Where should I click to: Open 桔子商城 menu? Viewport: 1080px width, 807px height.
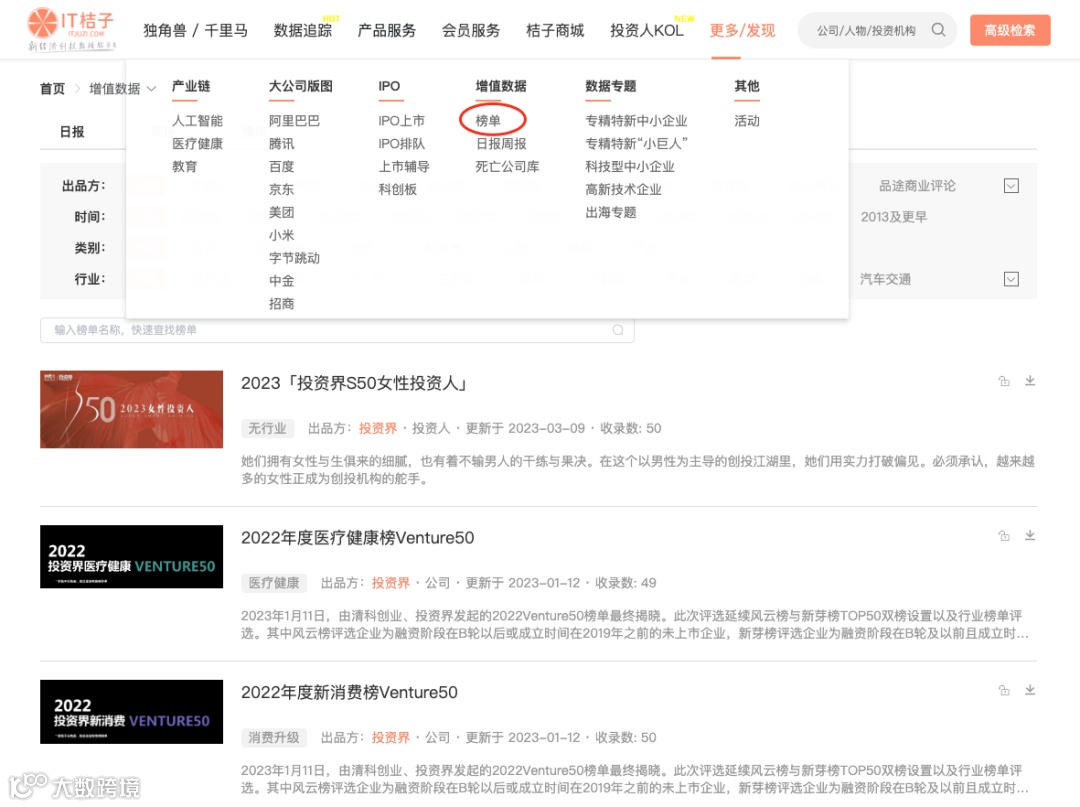click(555, 30)
